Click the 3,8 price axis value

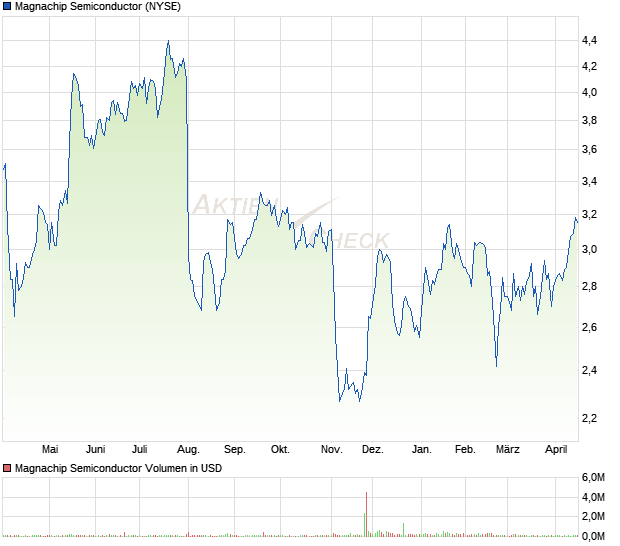click(x=589, y=121)
